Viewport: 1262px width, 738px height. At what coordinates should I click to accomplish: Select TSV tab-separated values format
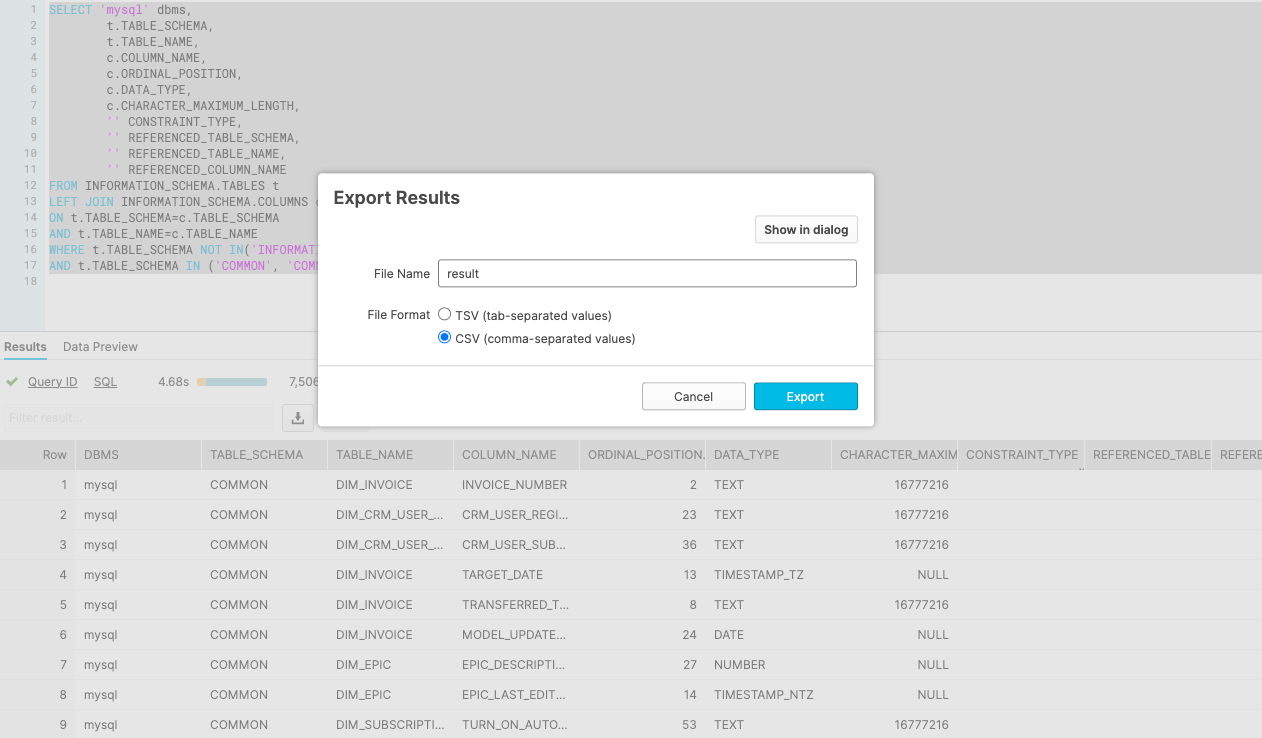tap(445, 315)
